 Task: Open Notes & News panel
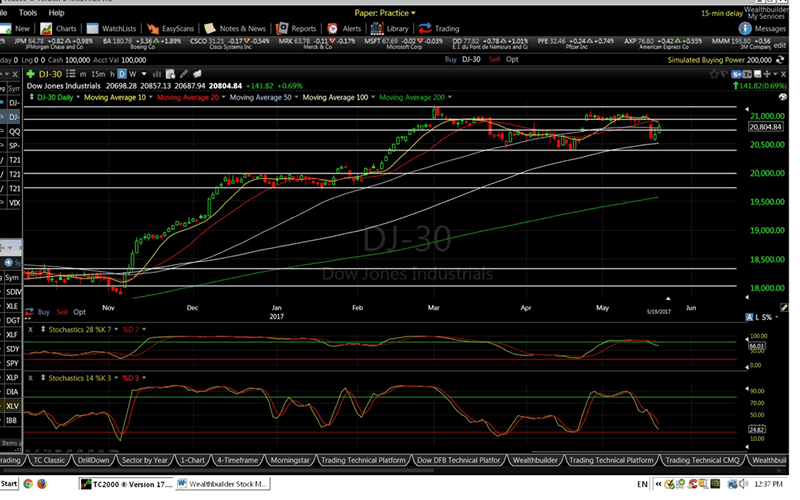tap(235, 29)
